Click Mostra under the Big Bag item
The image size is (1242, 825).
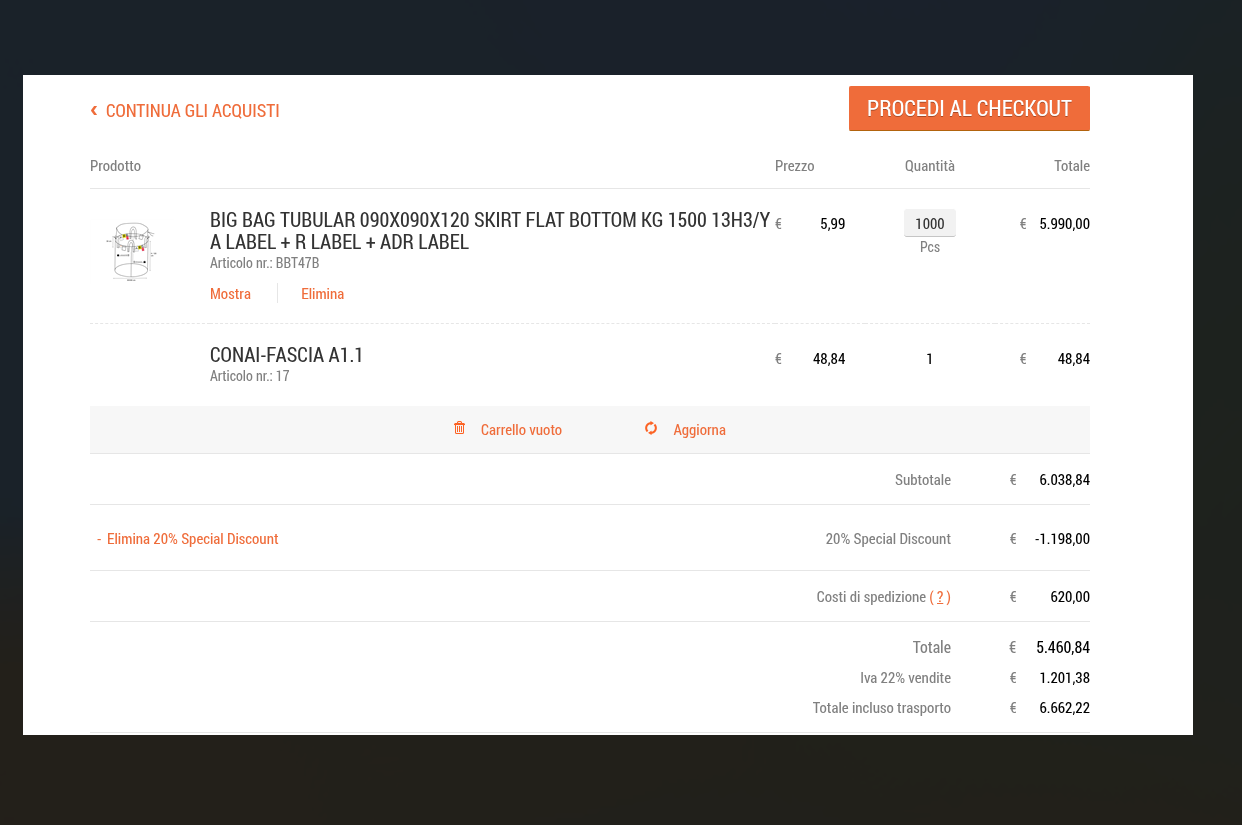coord(230,294)
